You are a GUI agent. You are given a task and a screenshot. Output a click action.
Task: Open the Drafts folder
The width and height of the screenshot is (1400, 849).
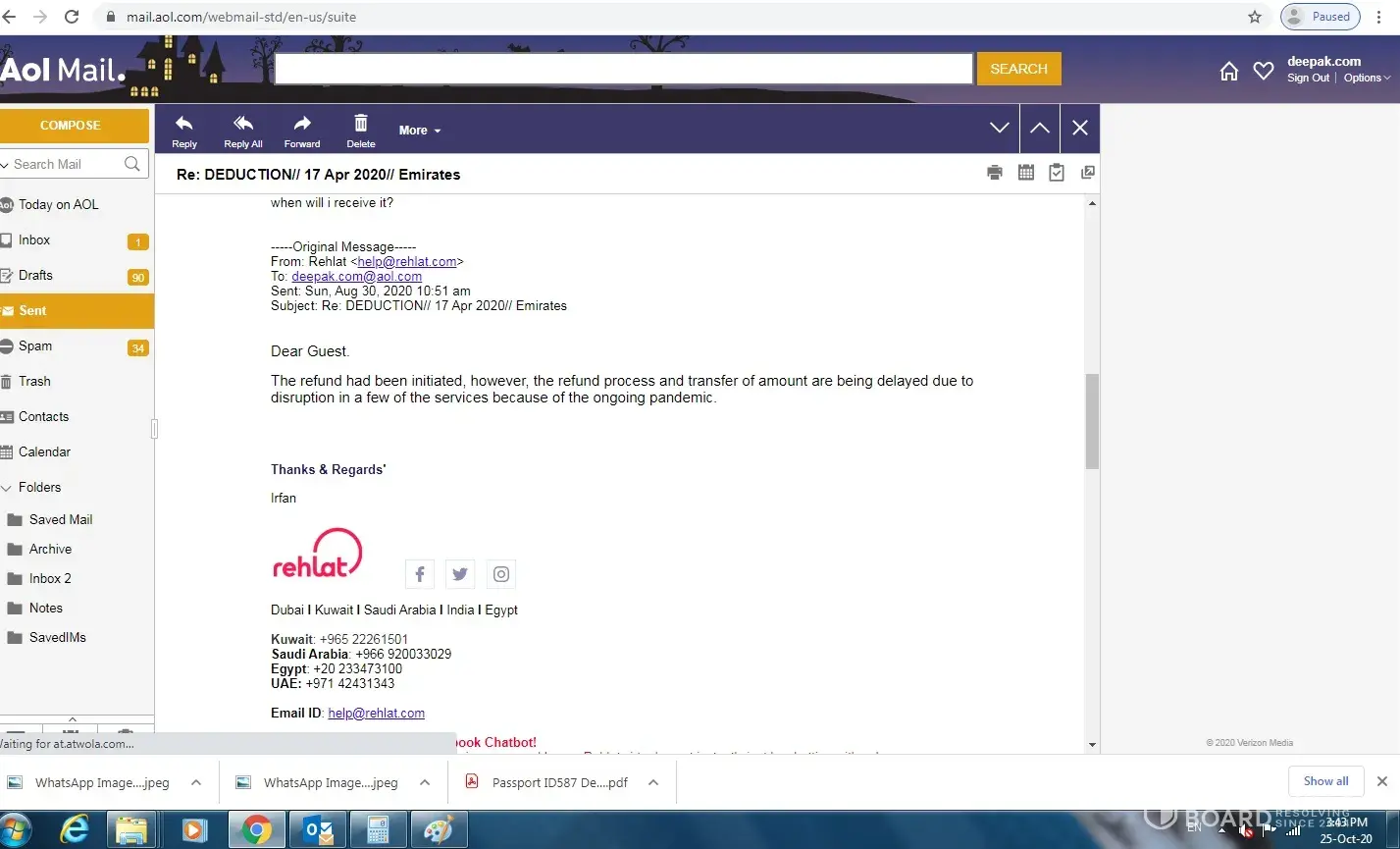click(x=35, y=276)
